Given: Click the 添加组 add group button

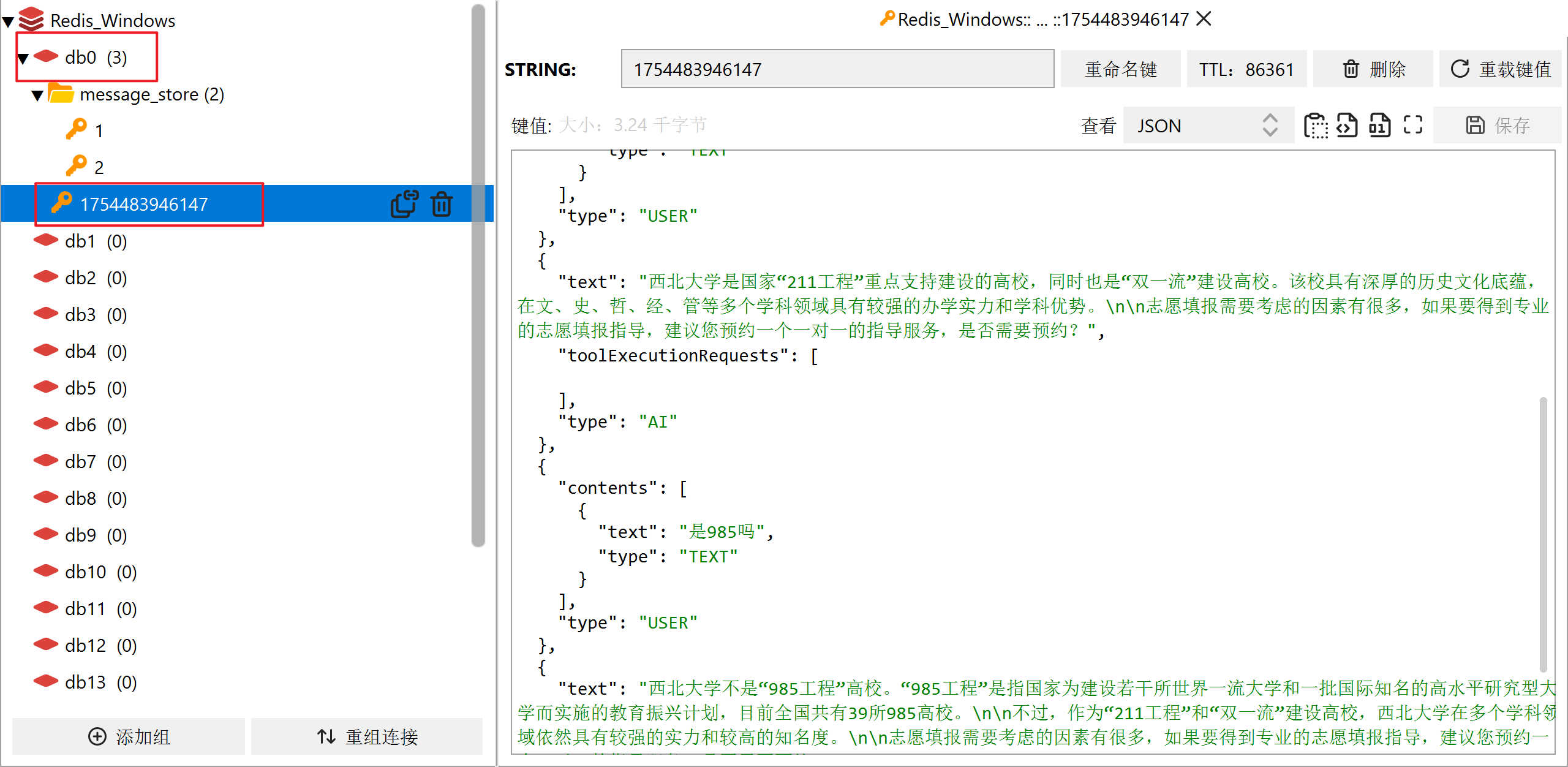Looking at the screenshot, I should [x=129, y=736].
